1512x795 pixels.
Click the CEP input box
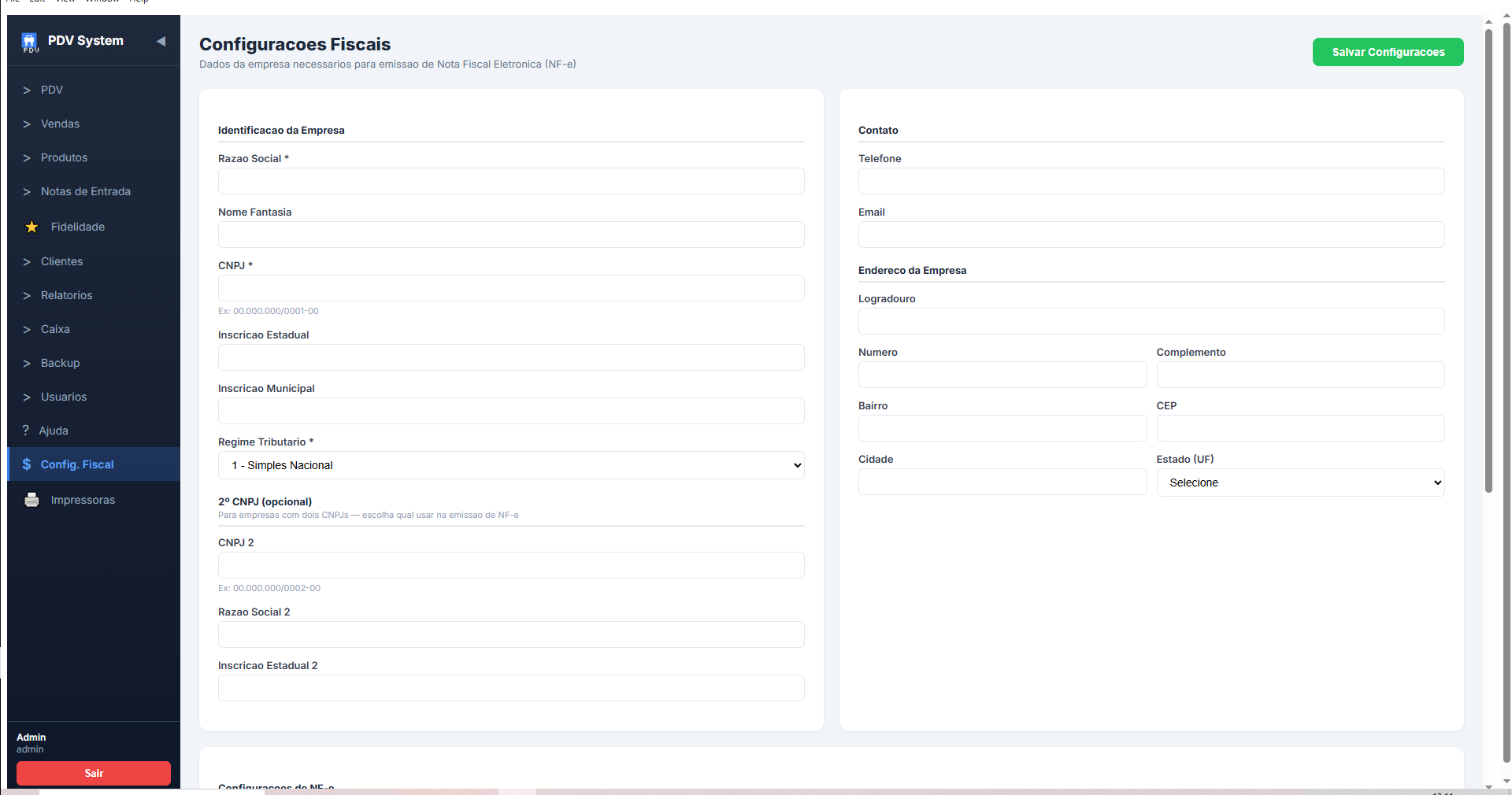click(1299, 428)
